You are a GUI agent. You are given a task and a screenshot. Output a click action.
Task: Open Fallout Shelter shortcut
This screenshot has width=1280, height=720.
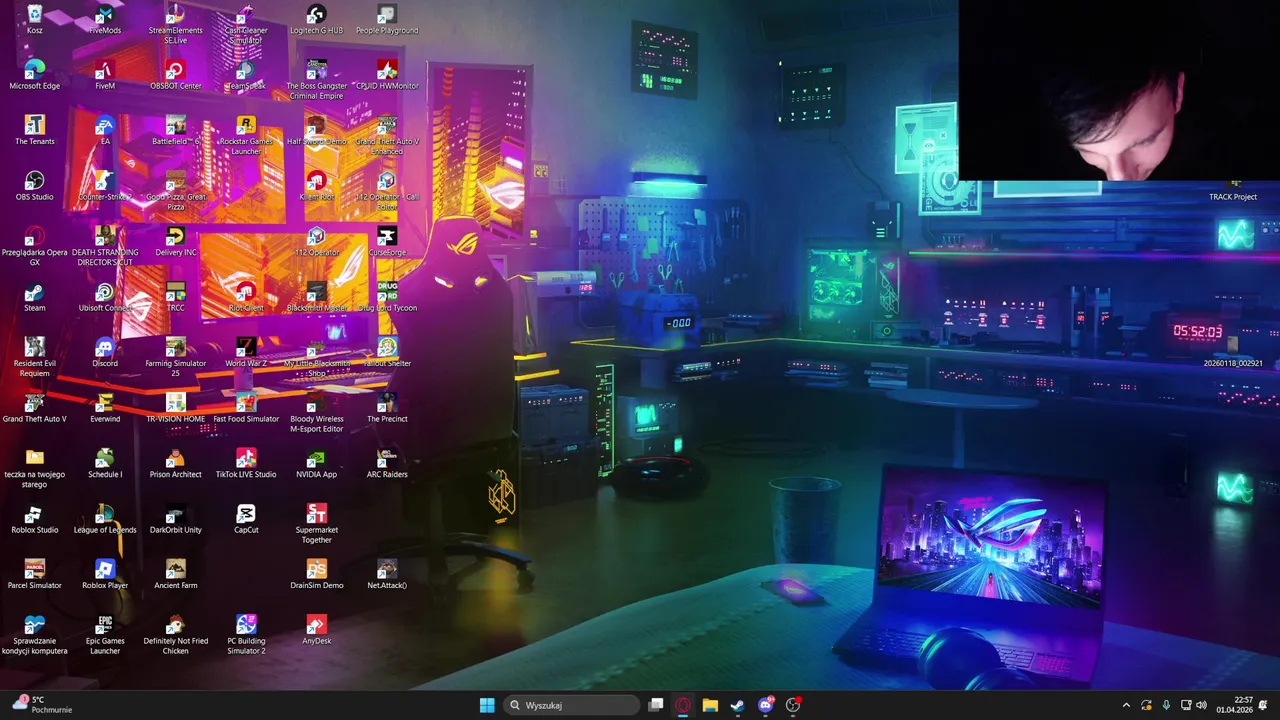pyautogui.click(x=387, y=352)
